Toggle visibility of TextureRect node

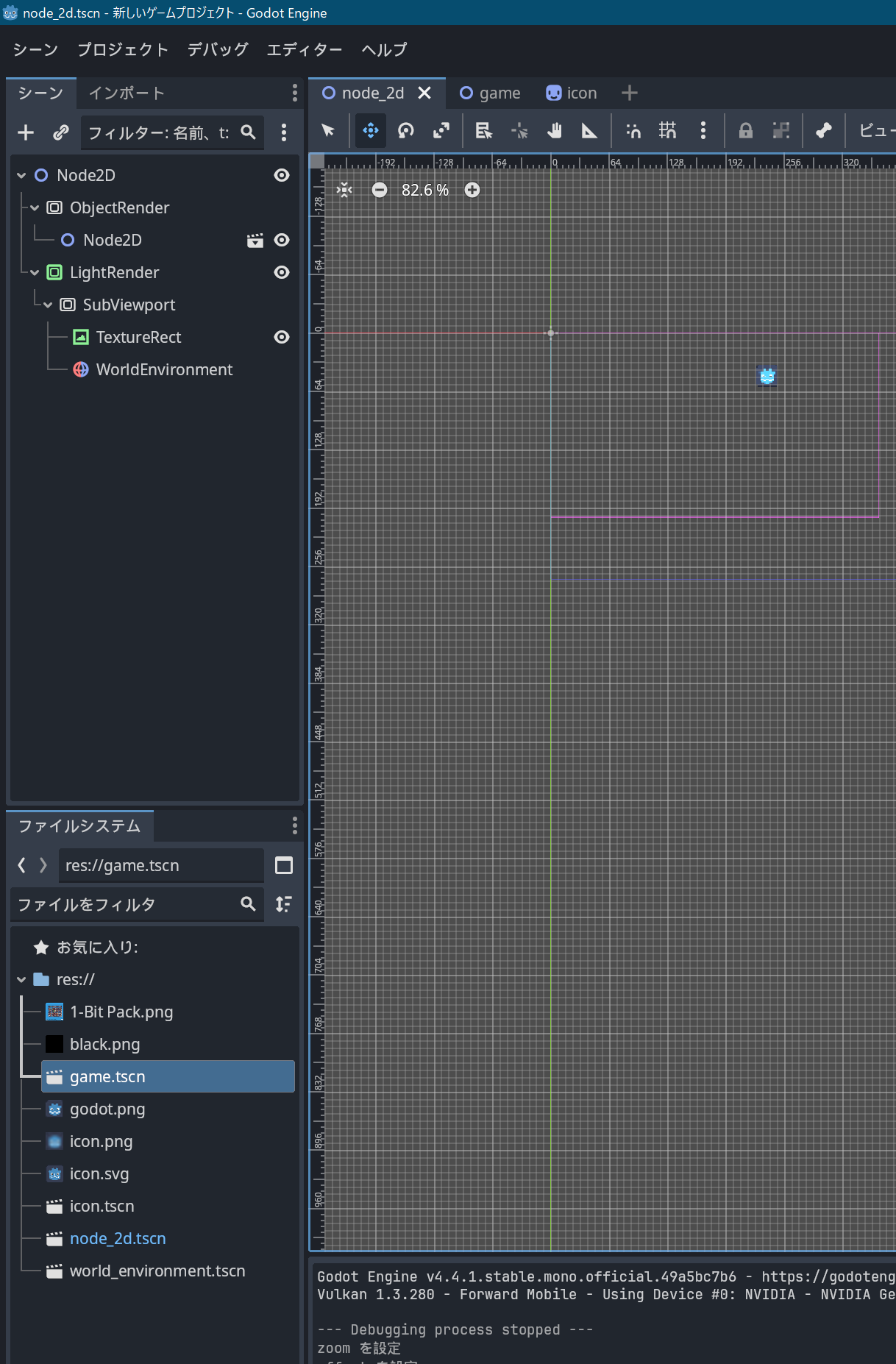[281, 337]
